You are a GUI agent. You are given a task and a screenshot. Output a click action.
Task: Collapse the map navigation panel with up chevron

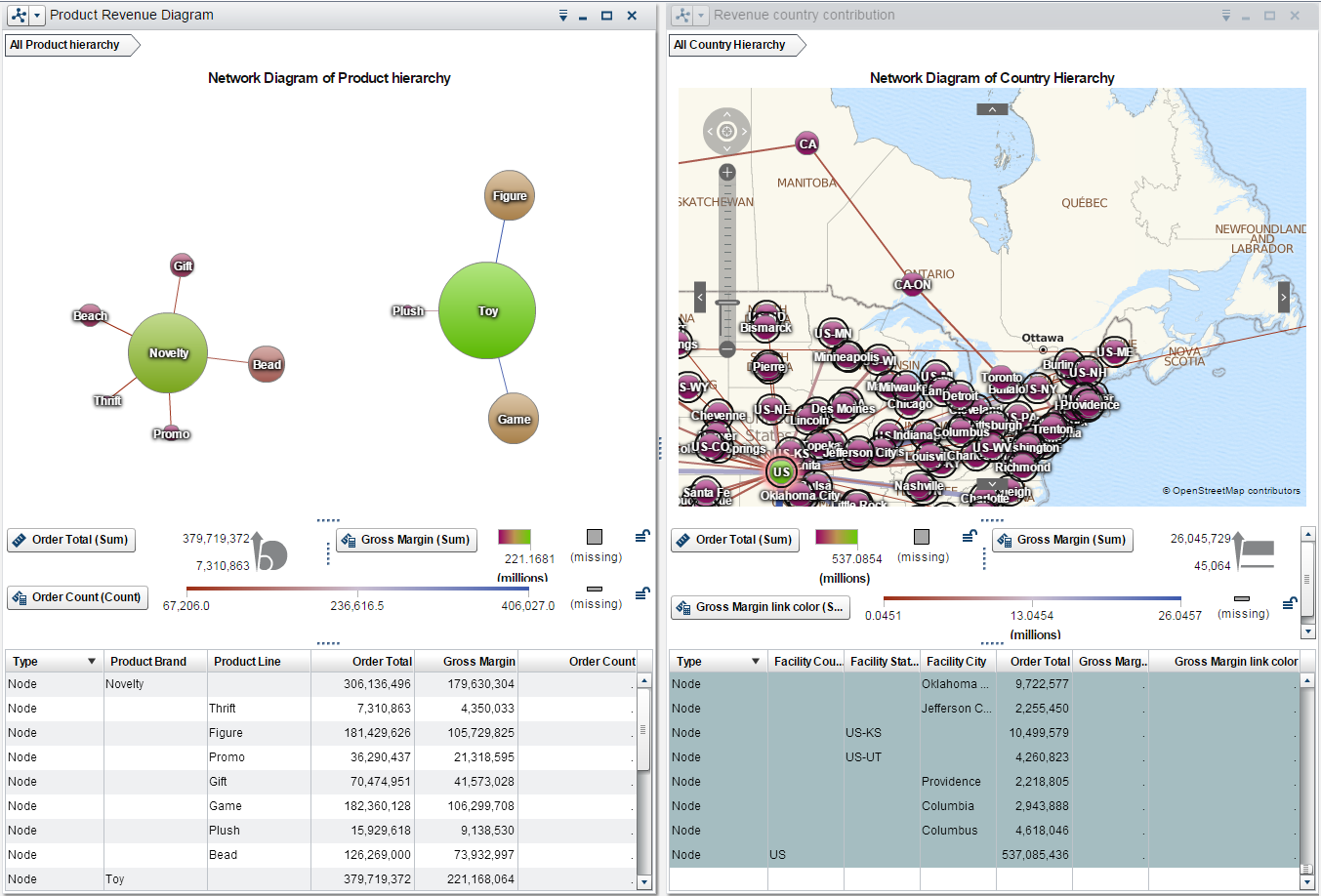992,108
